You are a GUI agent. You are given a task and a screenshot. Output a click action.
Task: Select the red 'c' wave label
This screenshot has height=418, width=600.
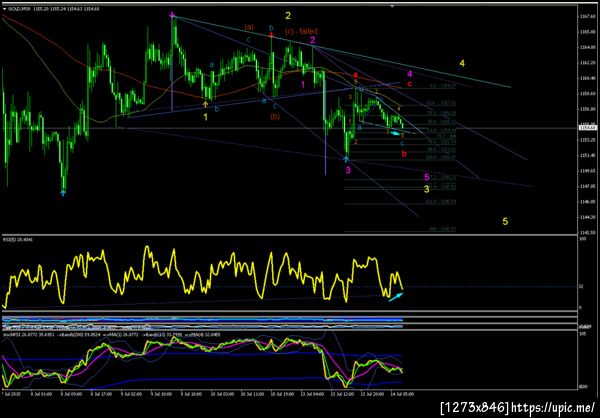click(x=409, y=83)
